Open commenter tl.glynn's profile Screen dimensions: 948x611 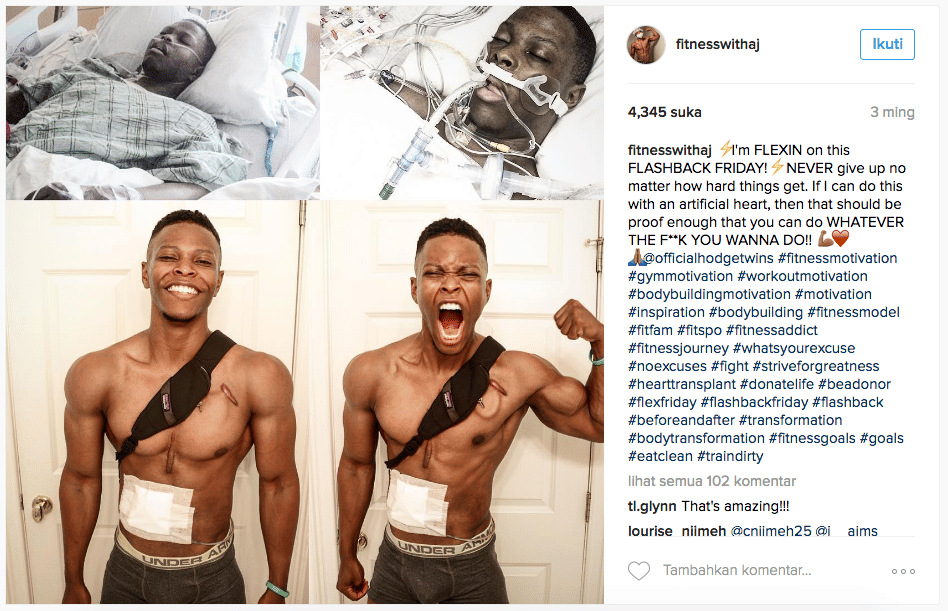pyautogui.click(x=652, y=506)
